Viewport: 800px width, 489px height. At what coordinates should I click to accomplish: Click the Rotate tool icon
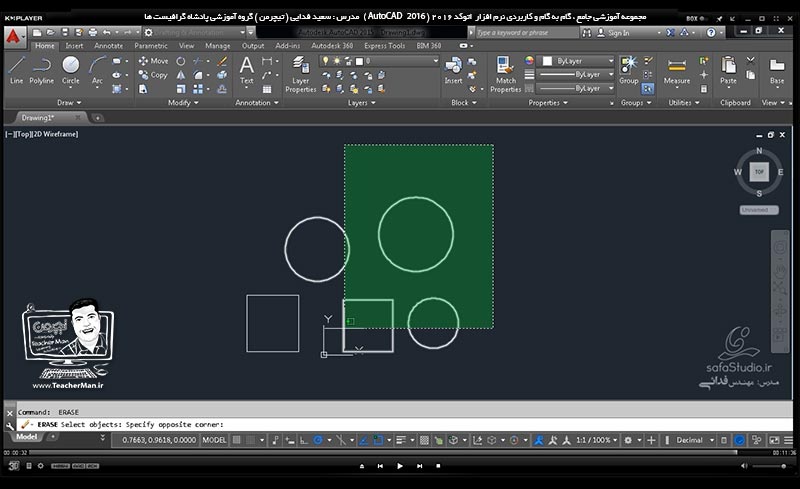181,61
